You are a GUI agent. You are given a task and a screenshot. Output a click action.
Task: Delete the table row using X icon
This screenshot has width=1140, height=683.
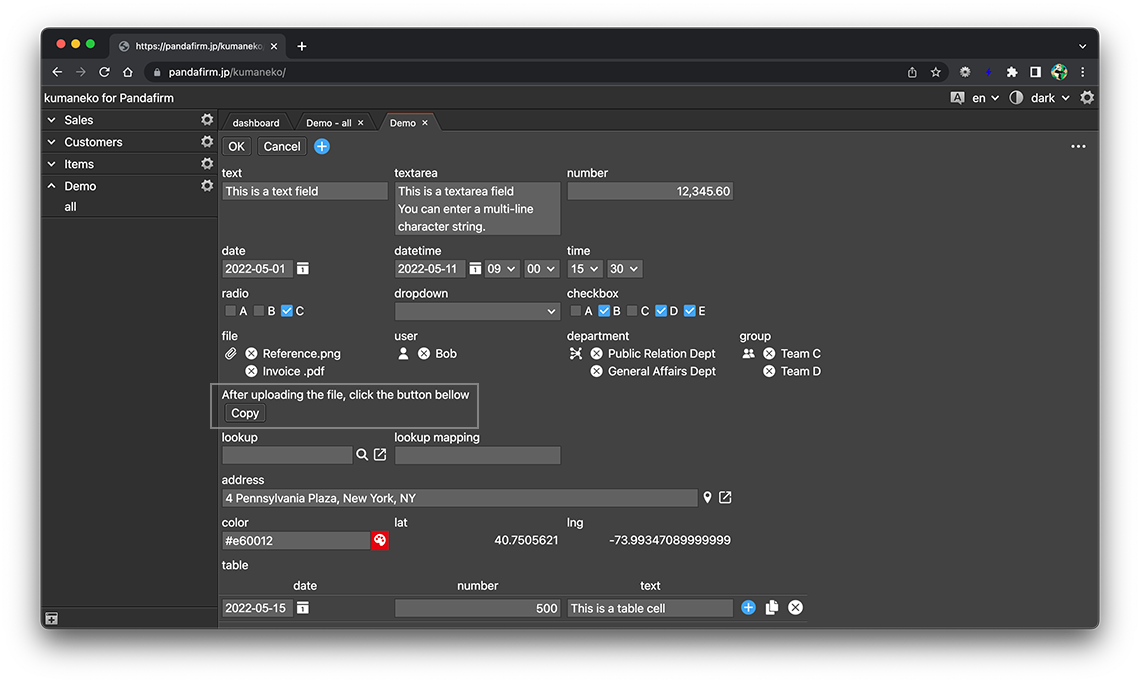[795, 608]
